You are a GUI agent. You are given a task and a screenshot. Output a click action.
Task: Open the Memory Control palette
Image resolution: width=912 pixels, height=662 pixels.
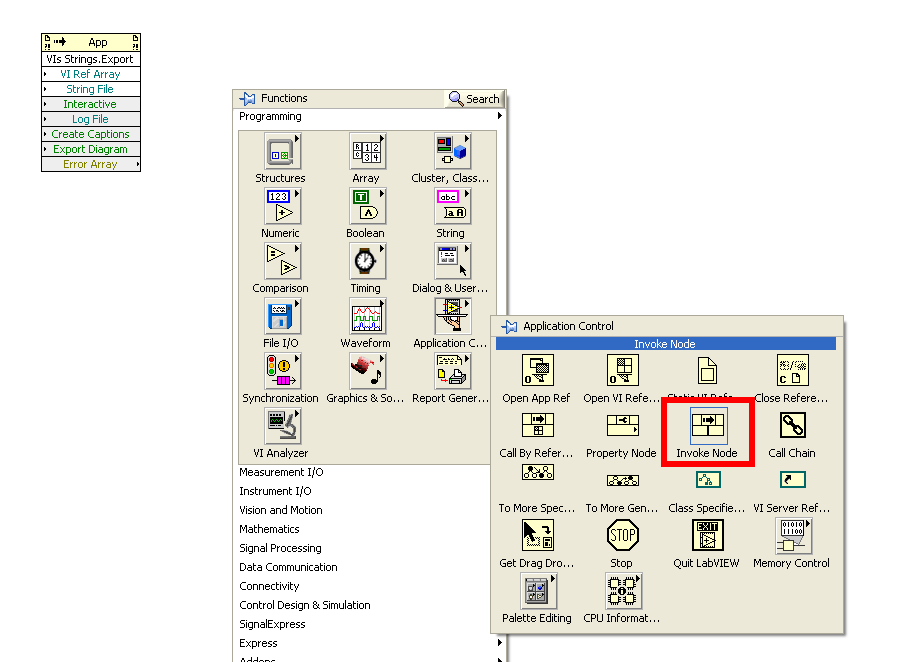tap(793, 535)
